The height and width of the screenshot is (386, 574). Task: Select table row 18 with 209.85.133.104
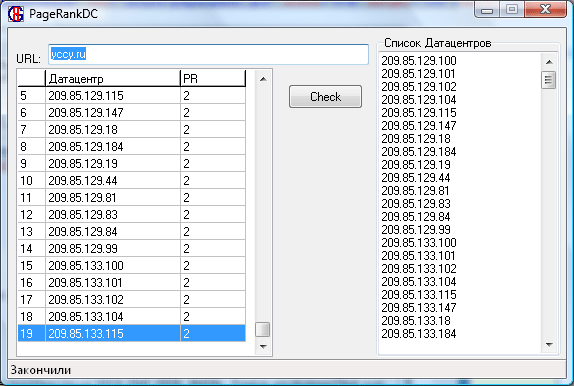(132, 317)
